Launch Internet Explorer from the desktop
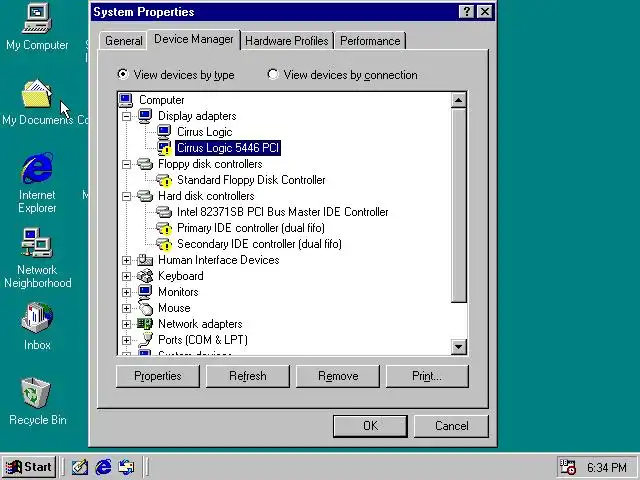Image resolution: width=640 pixels, height=480 pixels. pyautogui.click(x=37, y=168)
